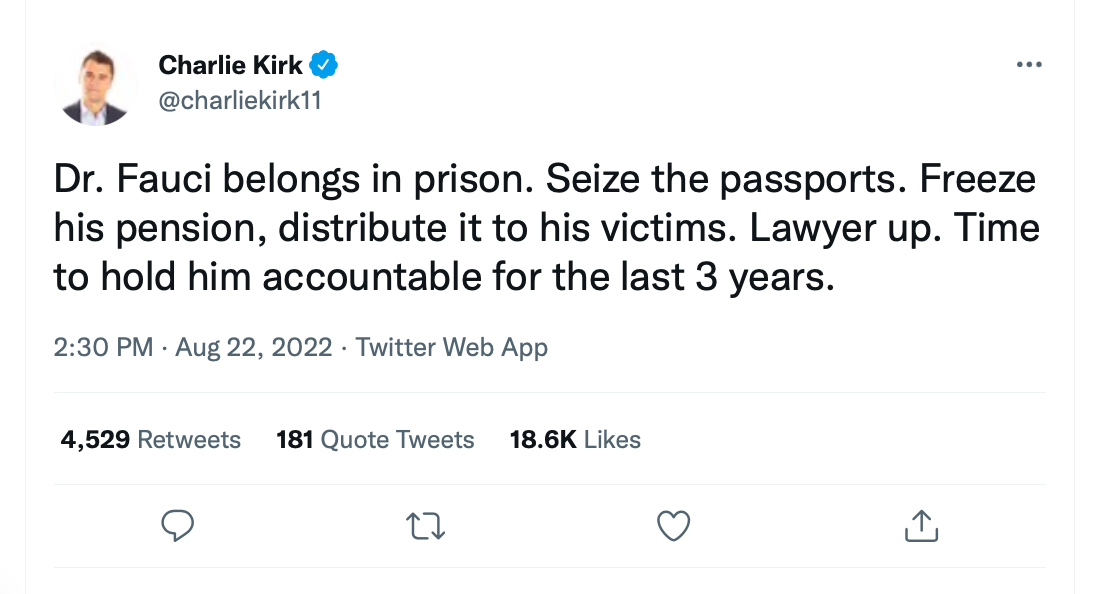Visit the @charliekirk11 handle link
The height and width of the screenshot is (594, 1100).
click(x=240, y=101)
